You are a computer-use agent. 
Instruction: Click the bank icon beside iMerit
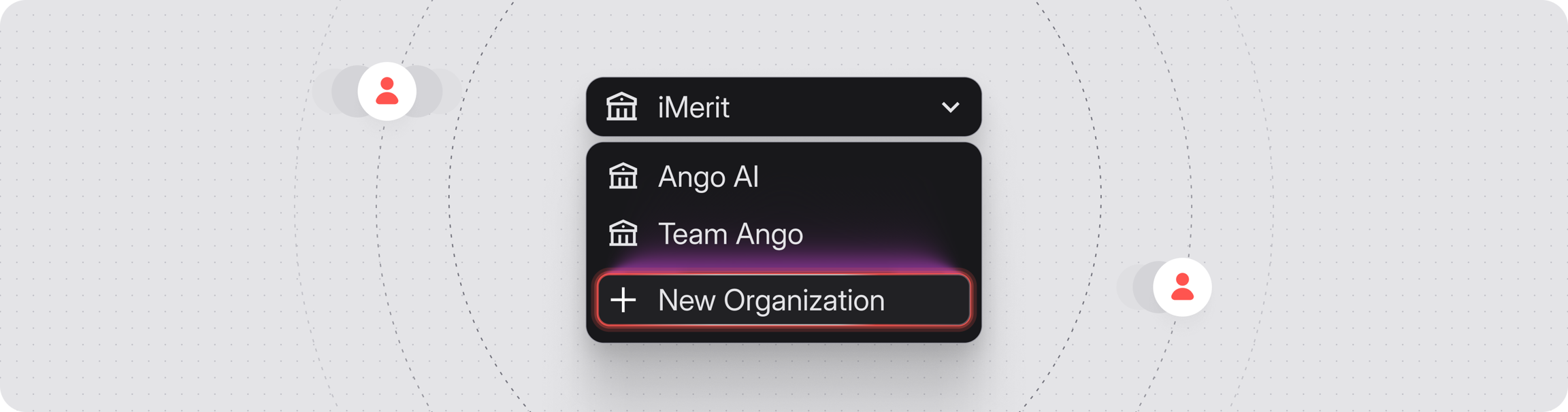(x=621, y=107)
